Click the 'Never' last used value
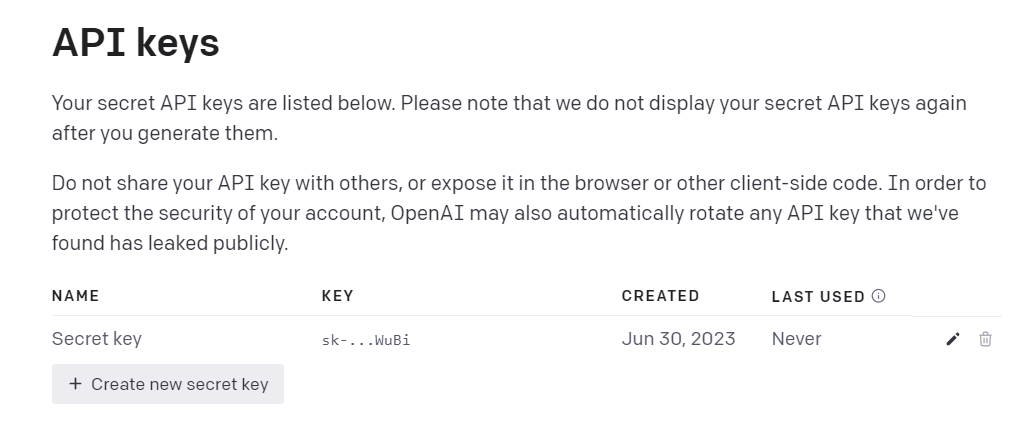Viewport: 1028px width, 425px height. tap(796, 339)
